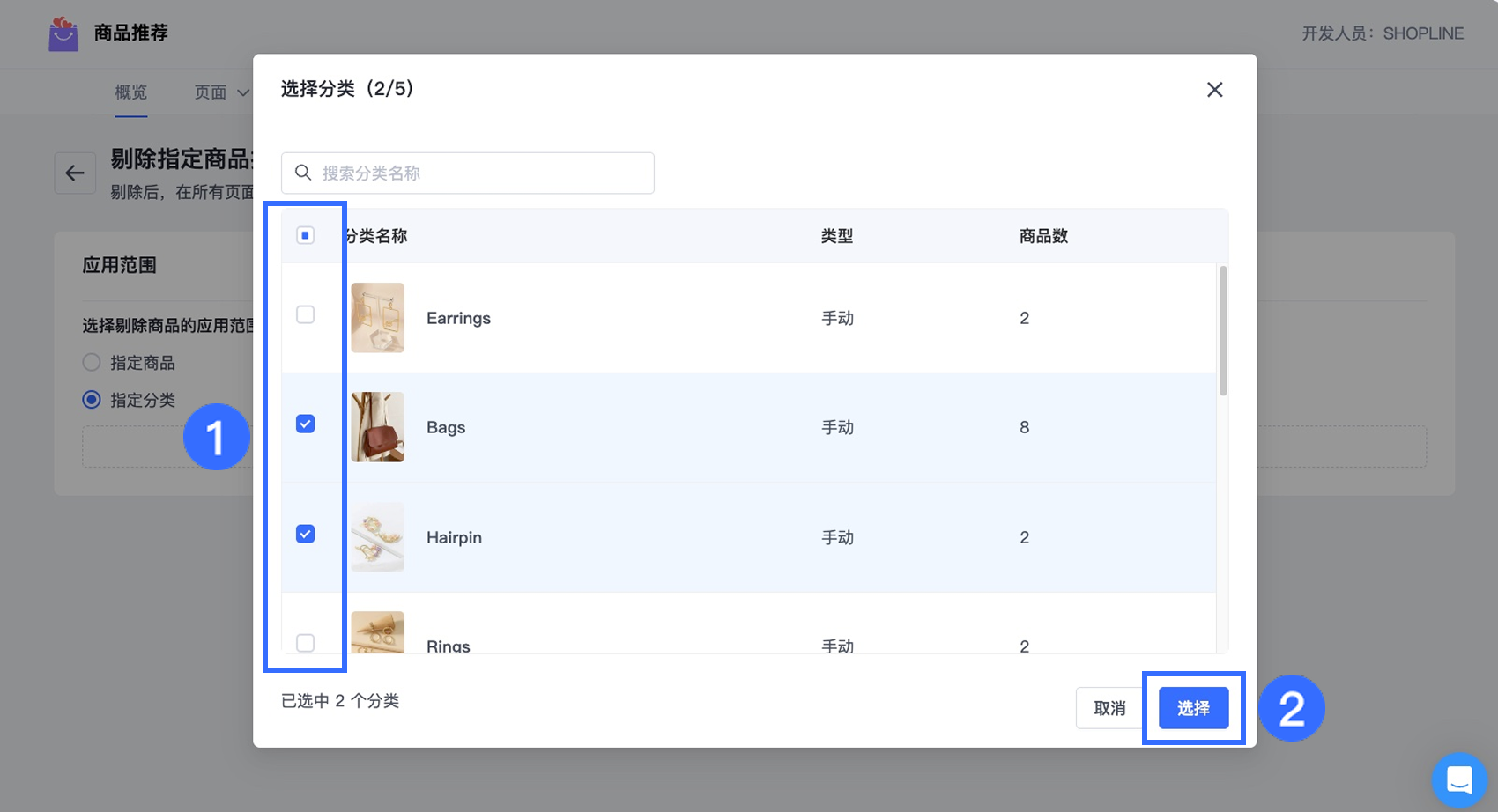The height and width of the screenshot is (812, 1498).
Task: Click the Rings category name
Action: coord(449,646)
